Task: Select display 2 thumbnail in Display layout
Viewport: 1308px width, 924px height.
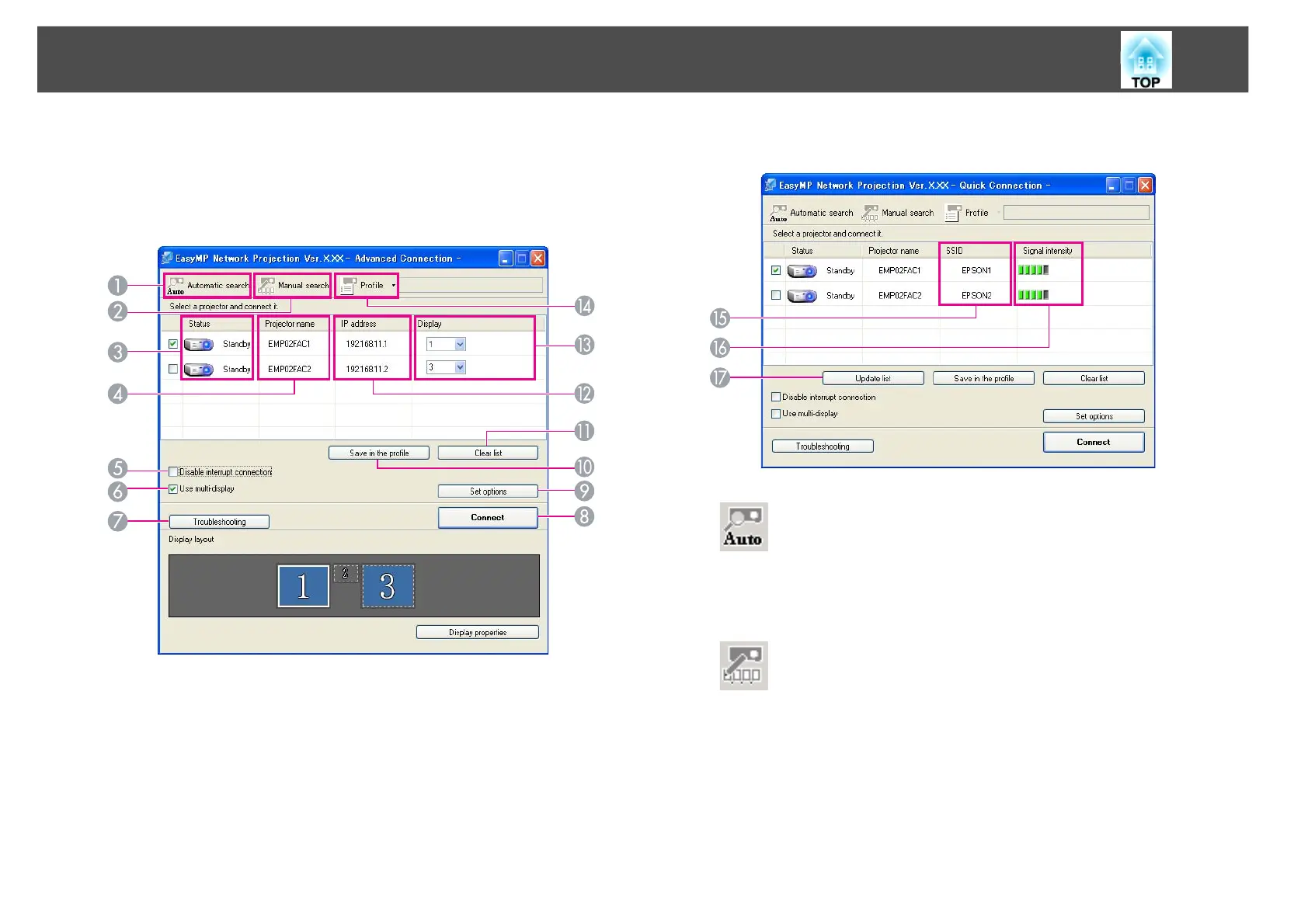Action: (346, 573)
